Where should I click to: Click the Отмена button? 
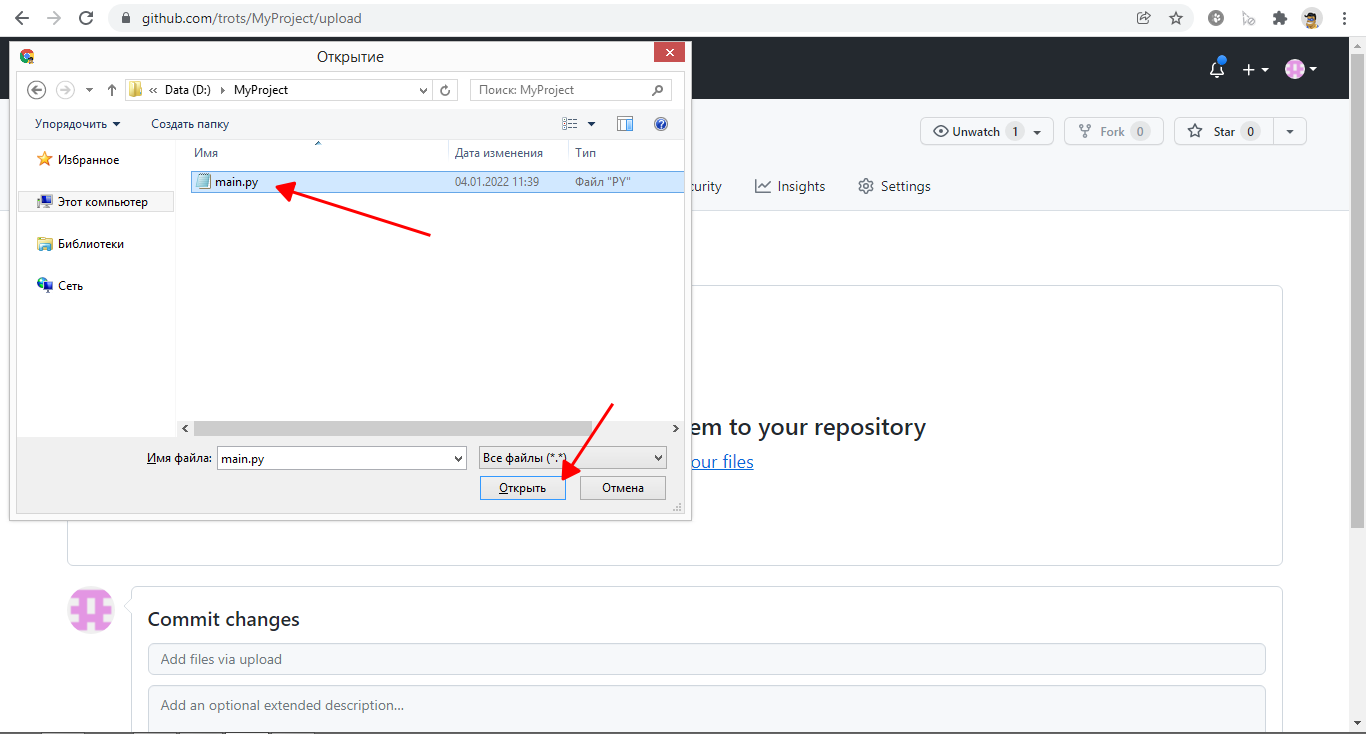tap(623, 488)
